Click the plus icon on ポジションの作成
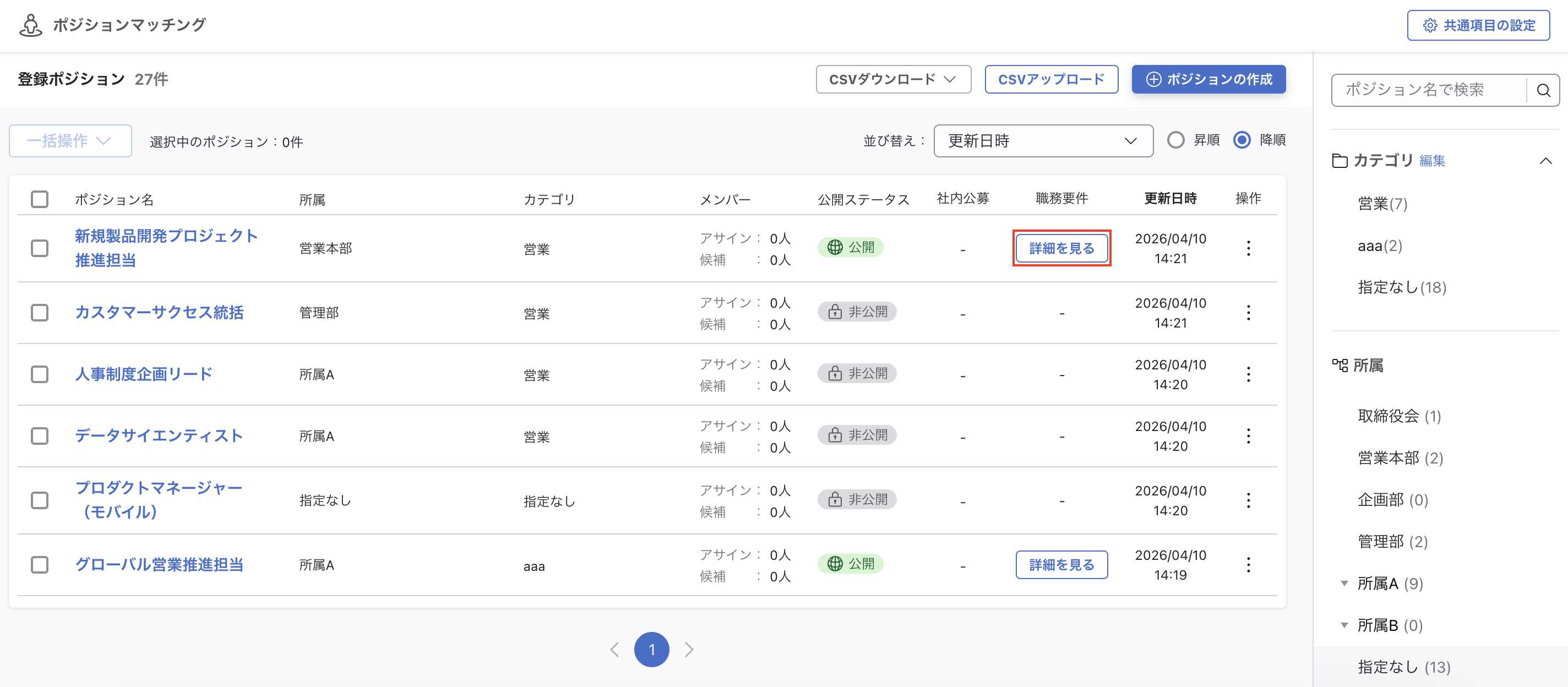This screenshot has width=1568, height=687. click(x=1153, y=79)
